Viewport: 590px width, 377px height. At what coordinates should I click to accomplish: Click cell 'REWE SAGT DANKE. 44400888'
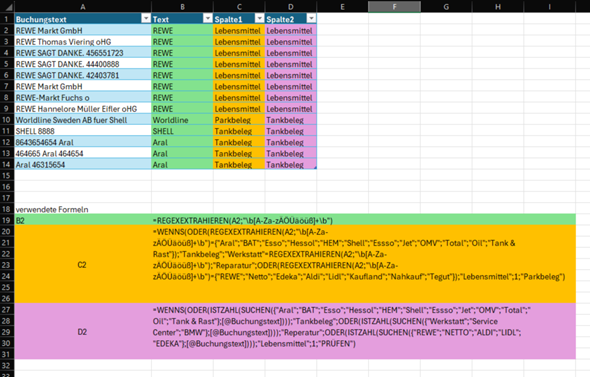point(83,64)
